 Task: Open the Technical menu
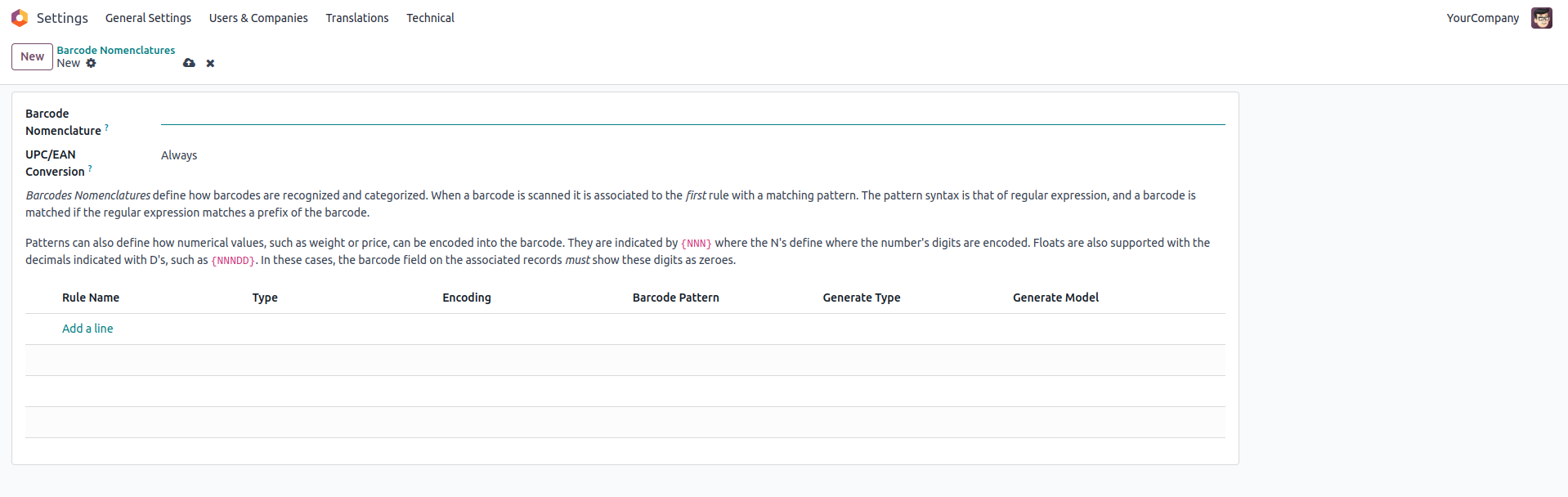coord(430,18)
